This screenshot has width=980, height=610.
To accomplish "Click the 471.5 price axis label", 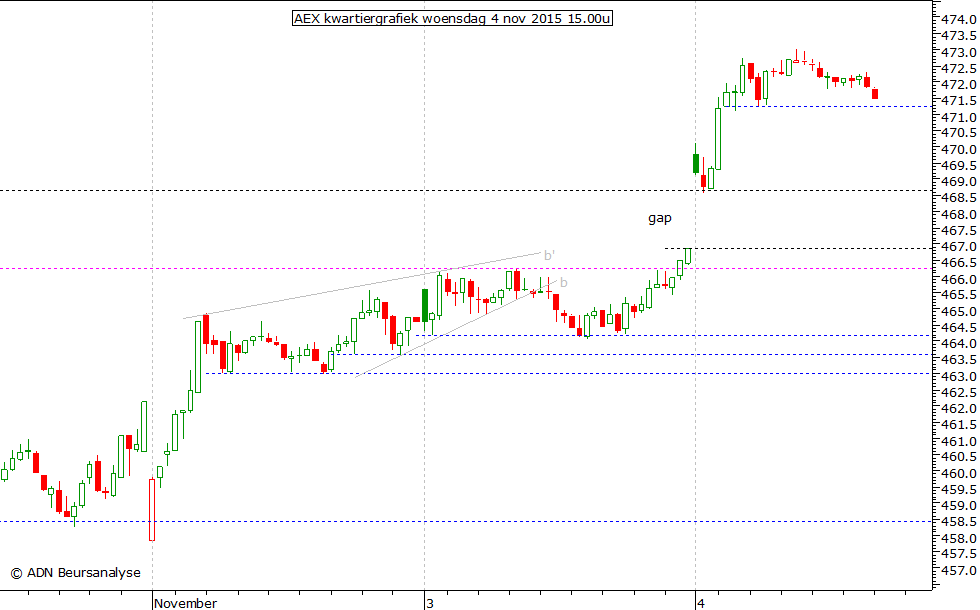I will click(958, 101).
